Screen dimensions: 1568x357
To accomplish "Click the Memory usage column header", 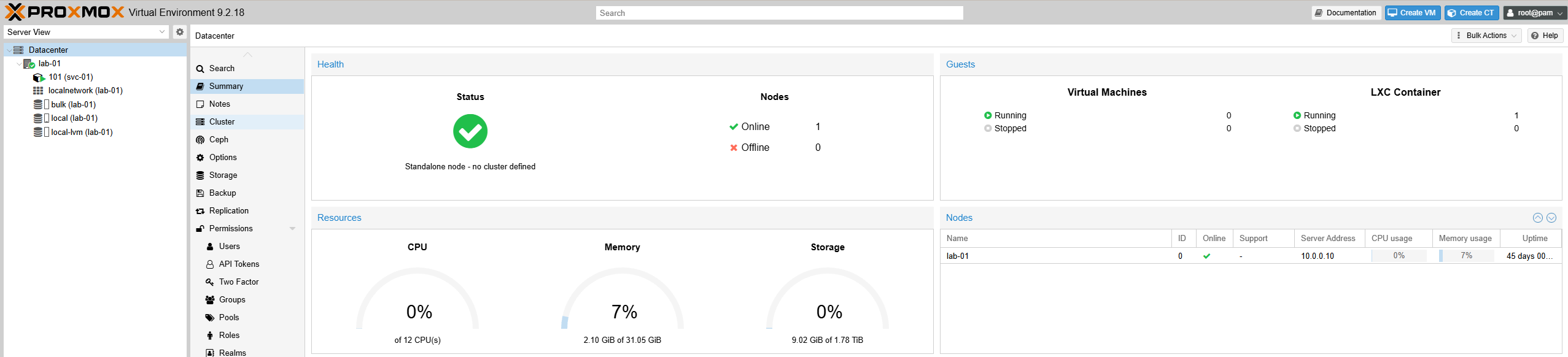I will tap(1465, 239).
